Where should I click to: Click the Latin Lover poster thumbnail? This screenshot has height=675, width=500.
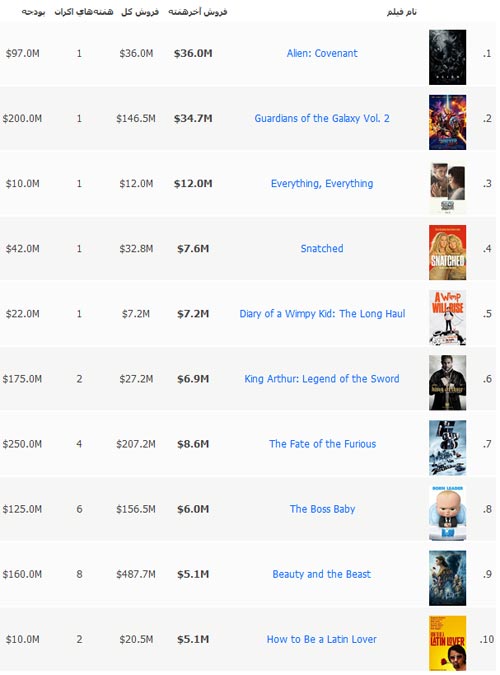[447, 643]
